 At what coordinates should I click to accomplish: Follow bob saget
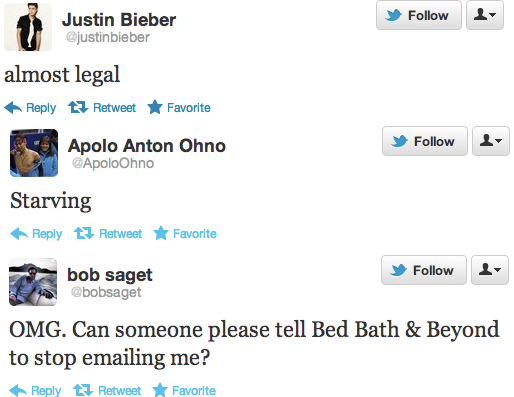coord(424,270)
